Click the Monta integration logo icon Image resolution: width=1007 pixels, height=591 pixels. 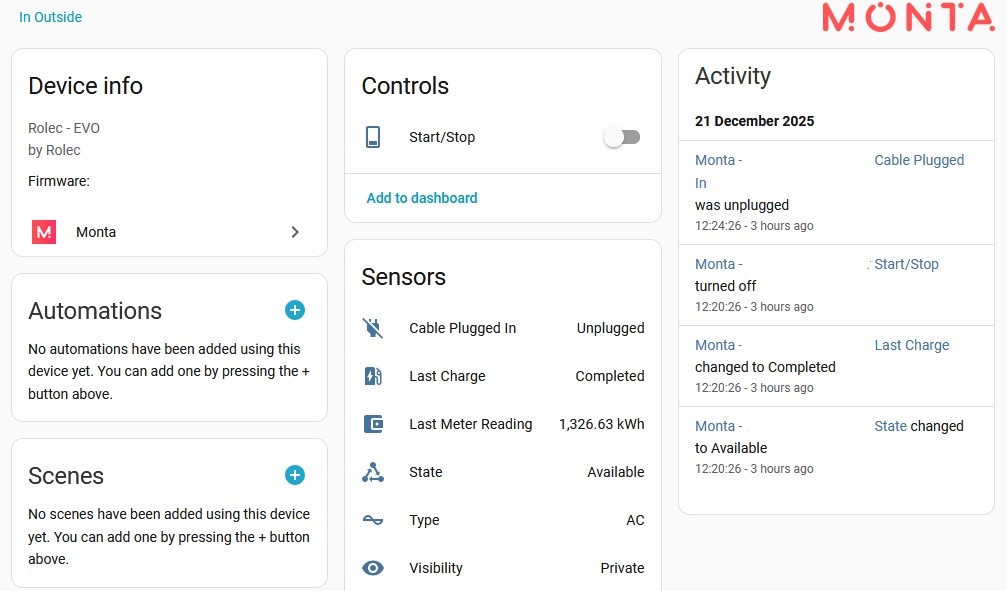point(43,231)
